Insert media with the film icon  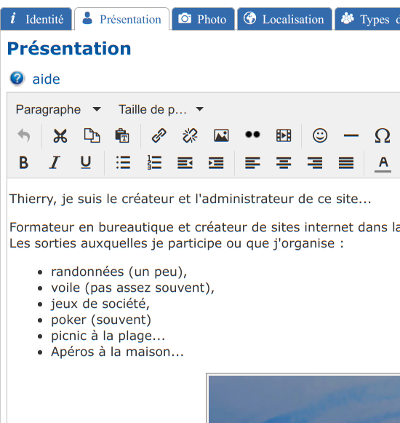pyautogui.click(x=284, y=136)
